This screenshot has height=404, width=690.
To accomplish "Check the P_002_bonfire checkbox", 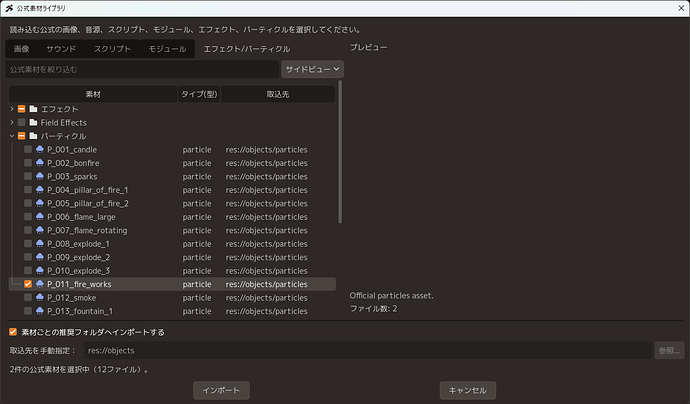I will click(x=28, y=163).
